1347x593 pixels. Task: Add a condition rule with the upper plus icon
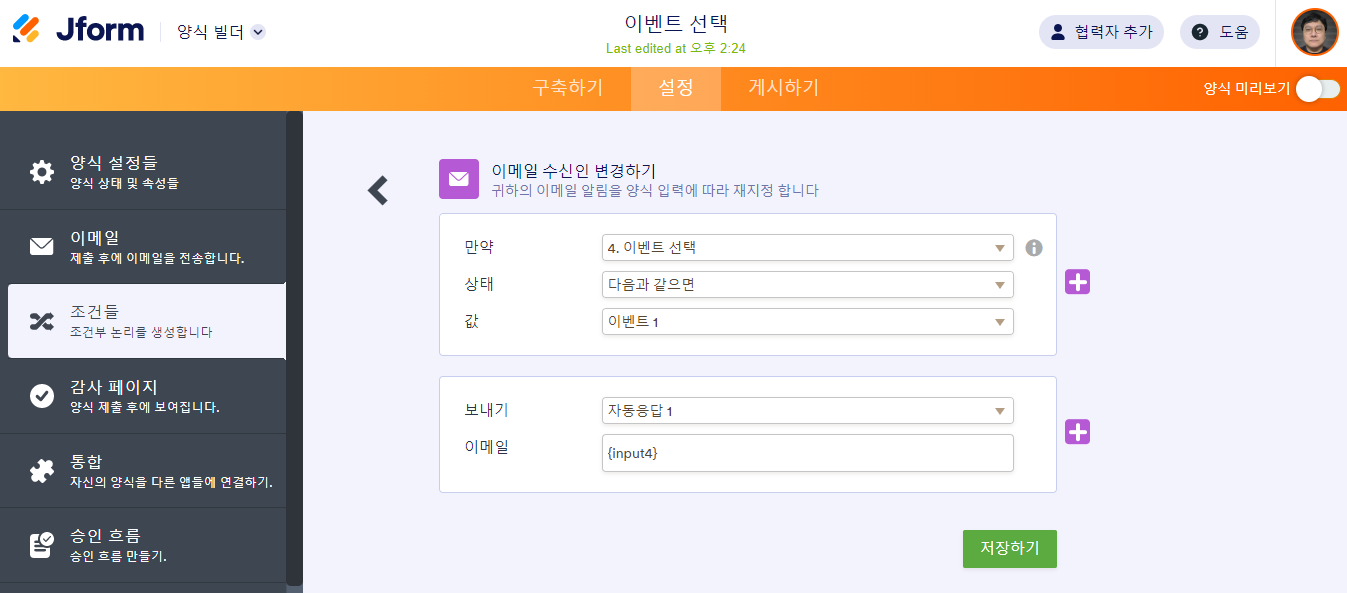(x=1077, y=282)
